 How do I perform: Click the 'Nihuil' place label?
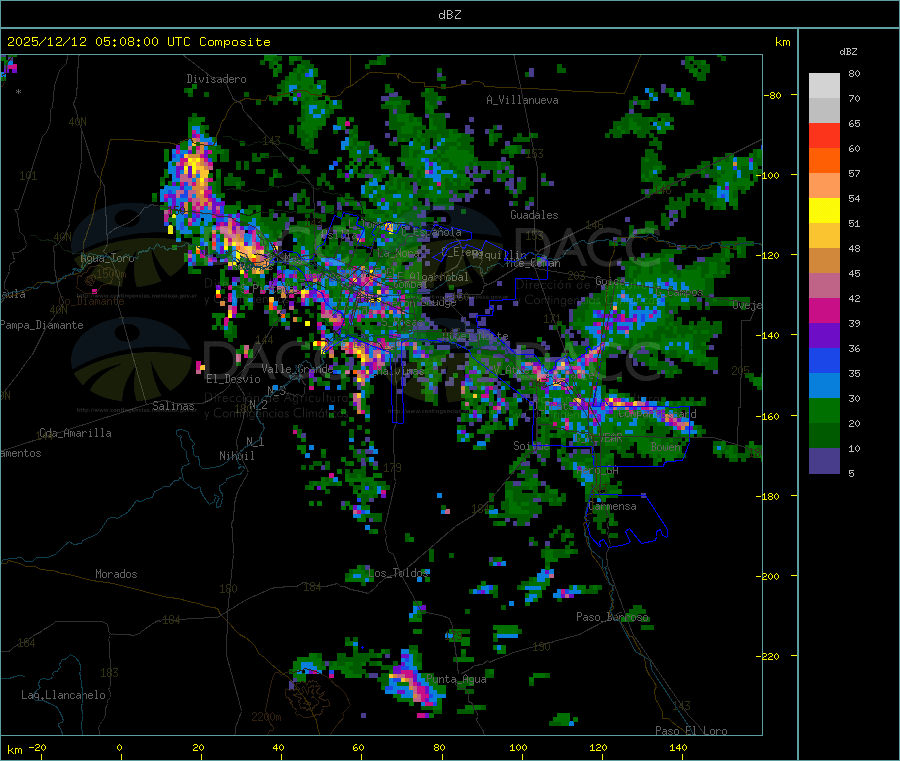point(236,456)
